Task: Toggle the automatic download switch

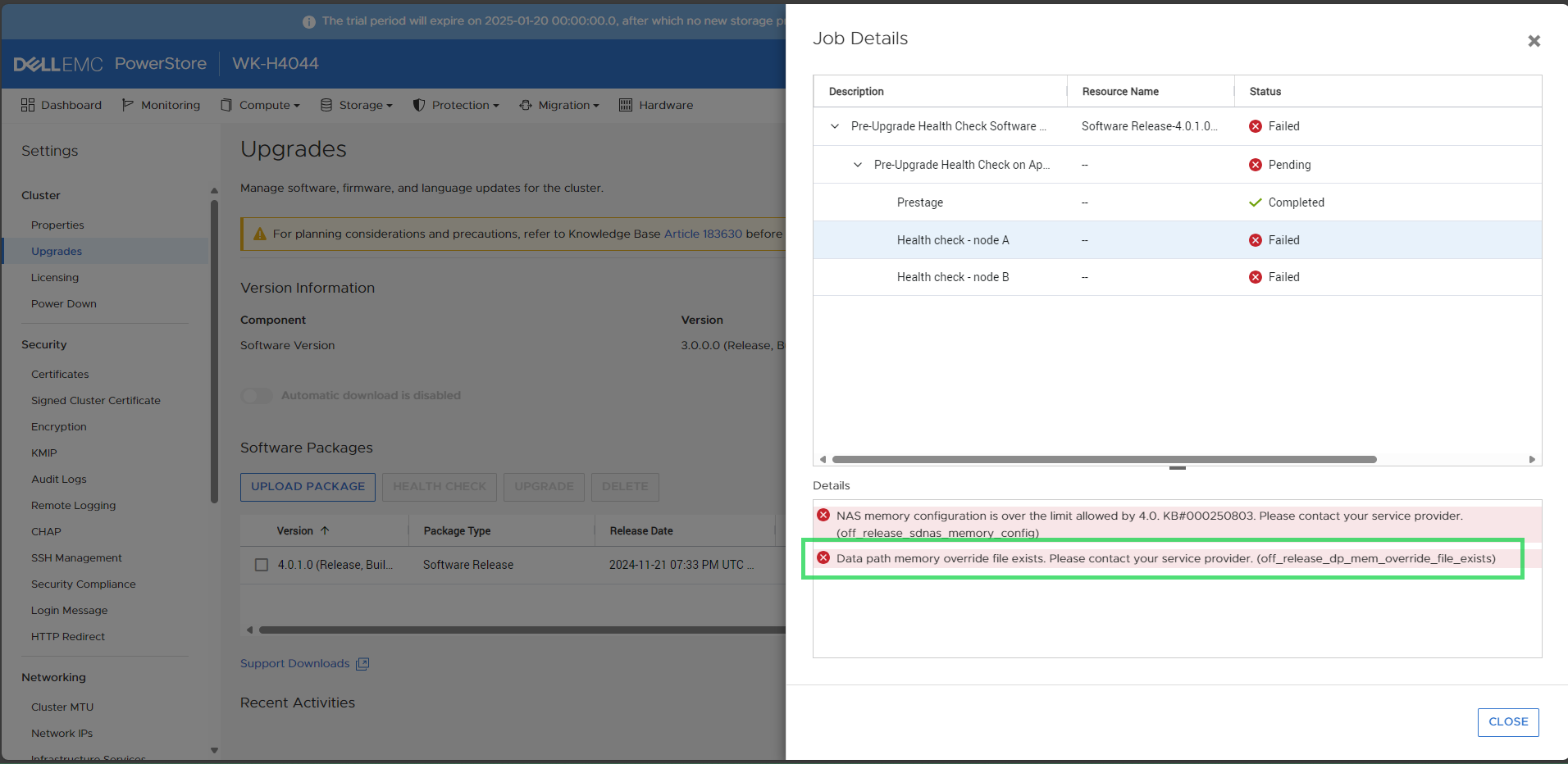Action: [257, 396]
